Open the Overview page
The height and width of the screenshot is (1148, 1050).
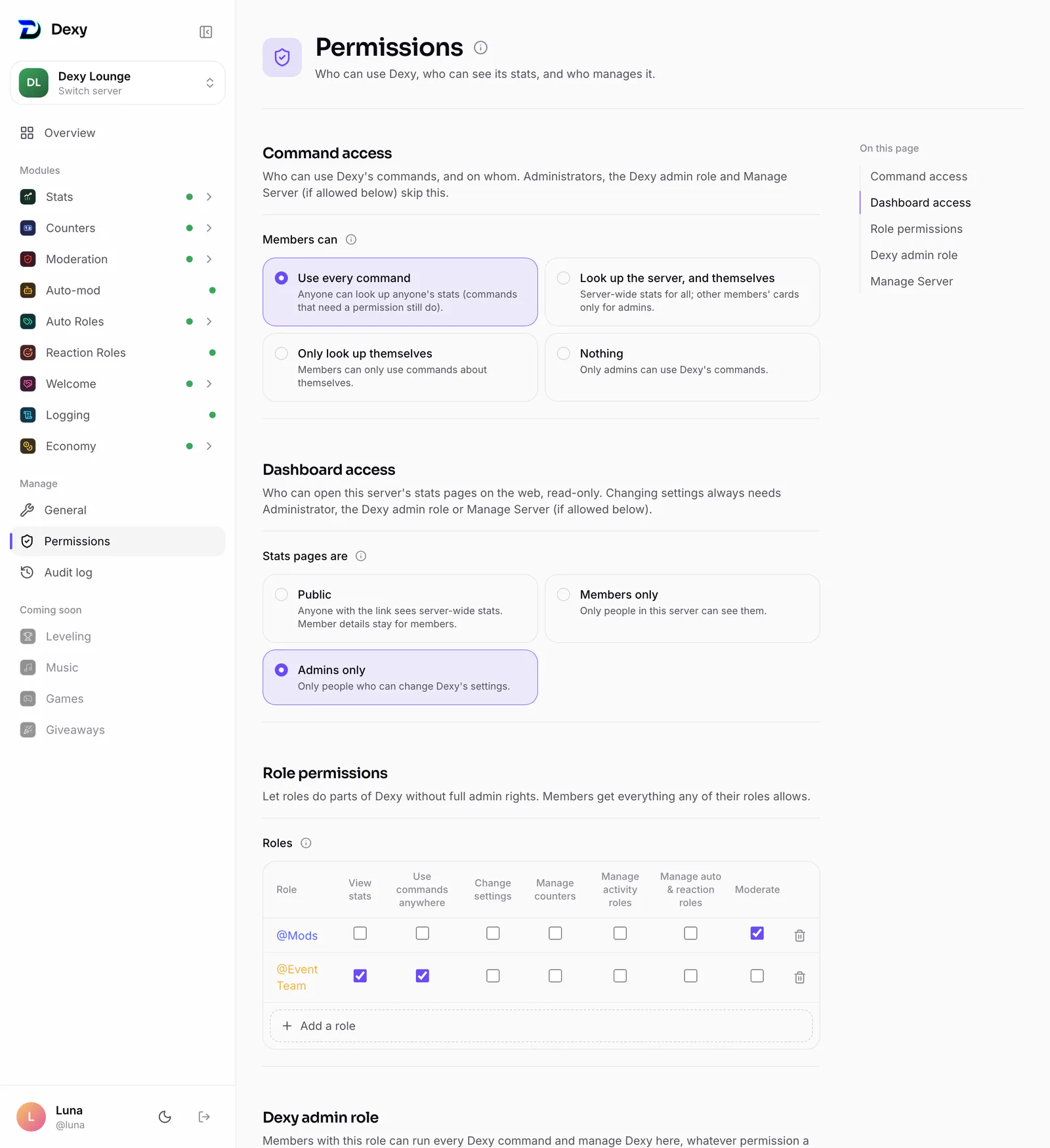pyautogui.click(x=118, y=133)
